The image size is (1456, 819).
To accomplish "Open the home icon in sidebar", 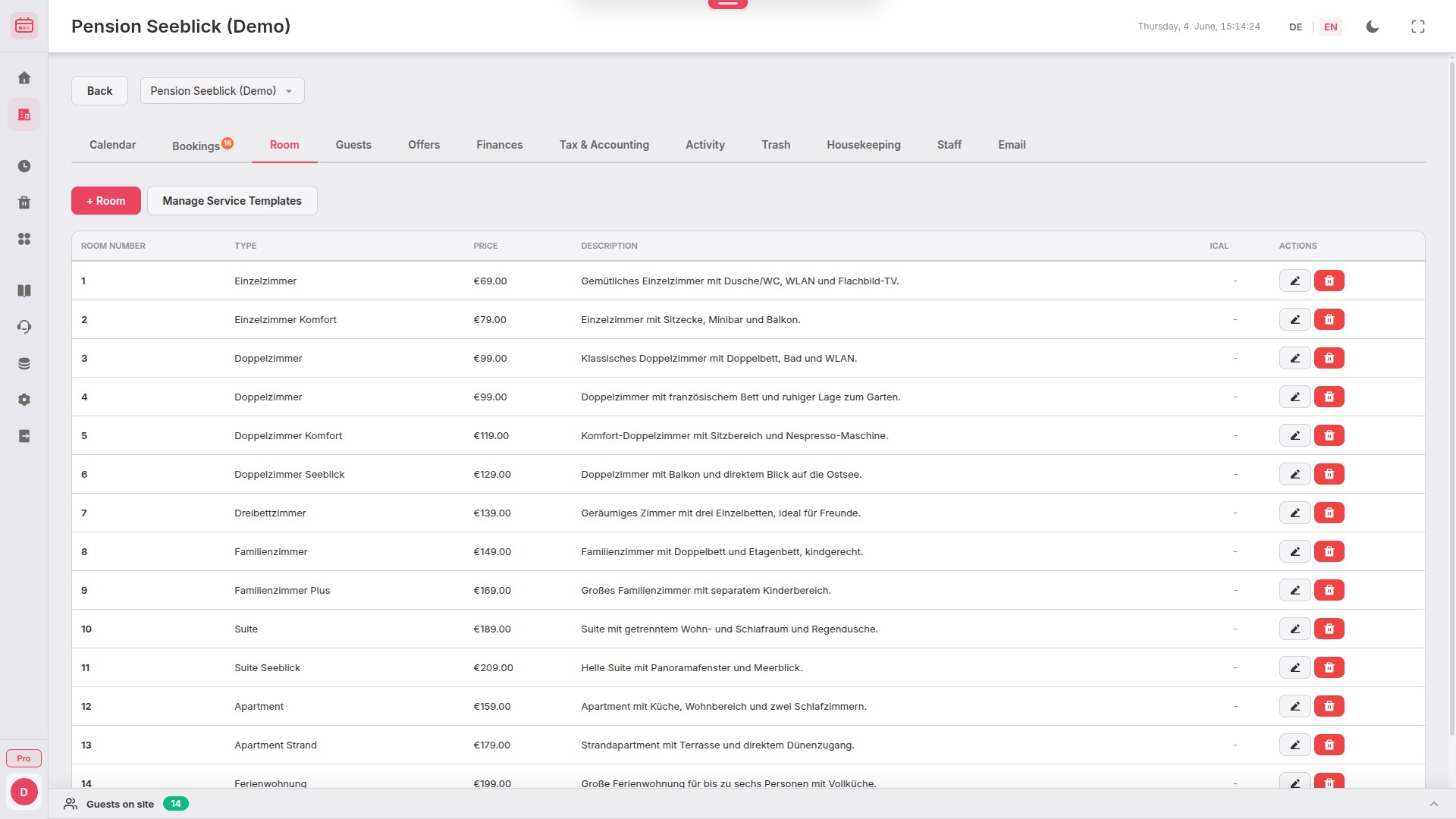I will [24, 78].
